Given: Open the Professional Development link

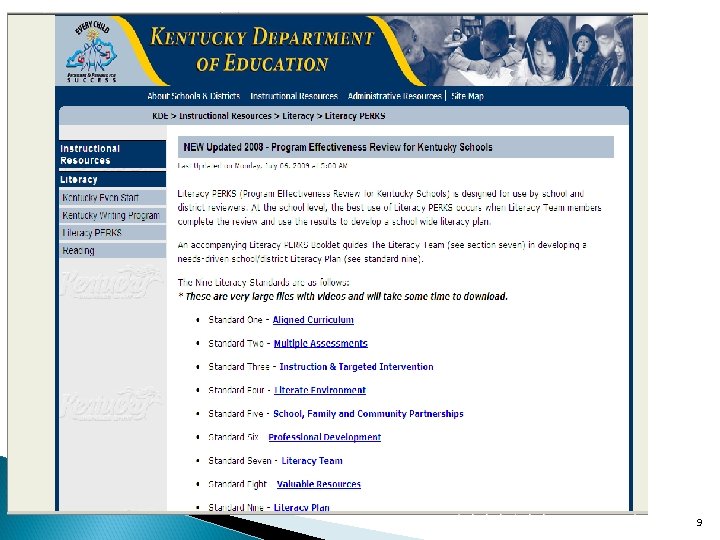Looking at the screenshot, I should [x=325, y=437].
